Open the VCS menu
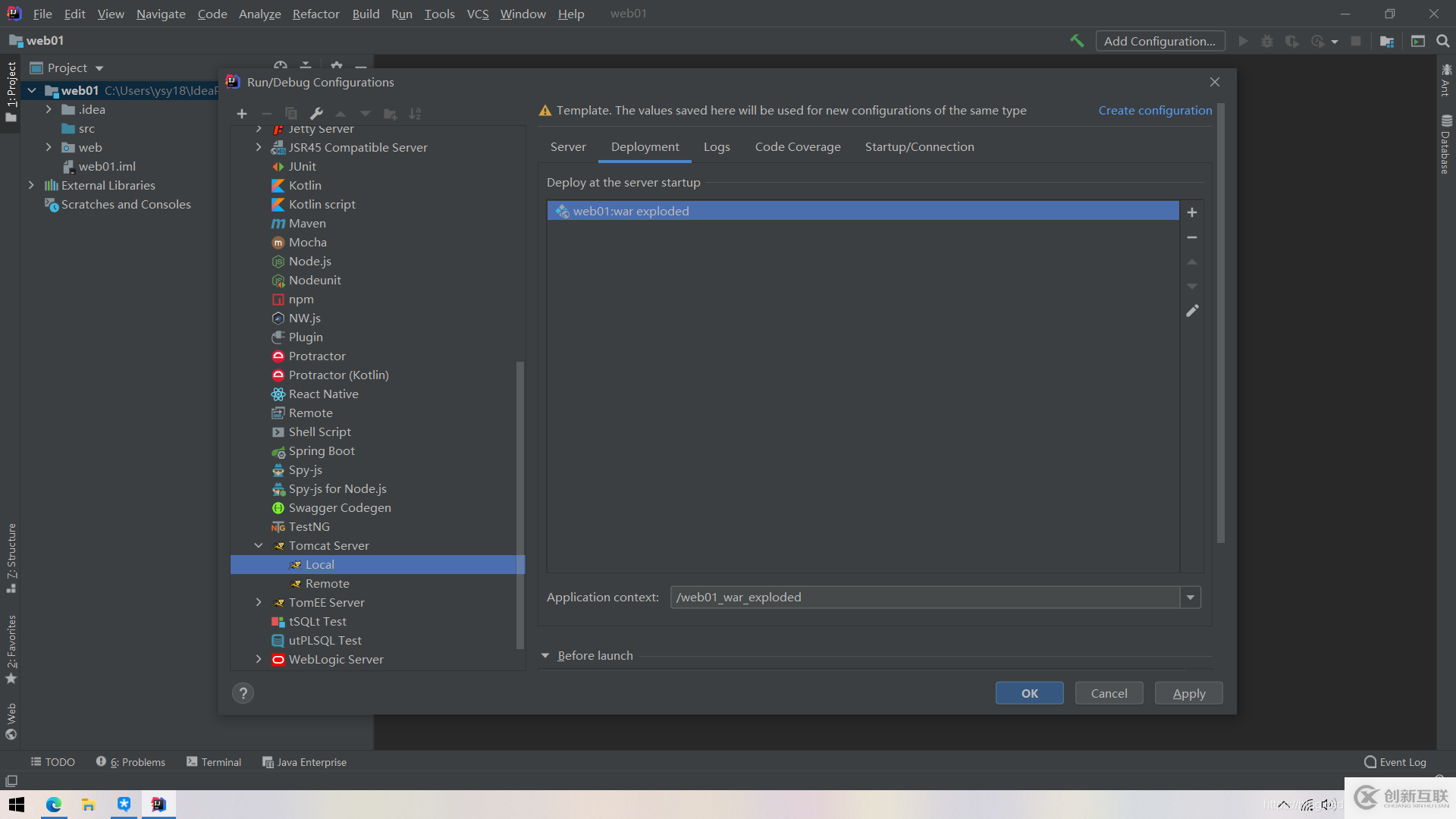The height and width of the screenshot is (819, 1456). tap(478, 14)
